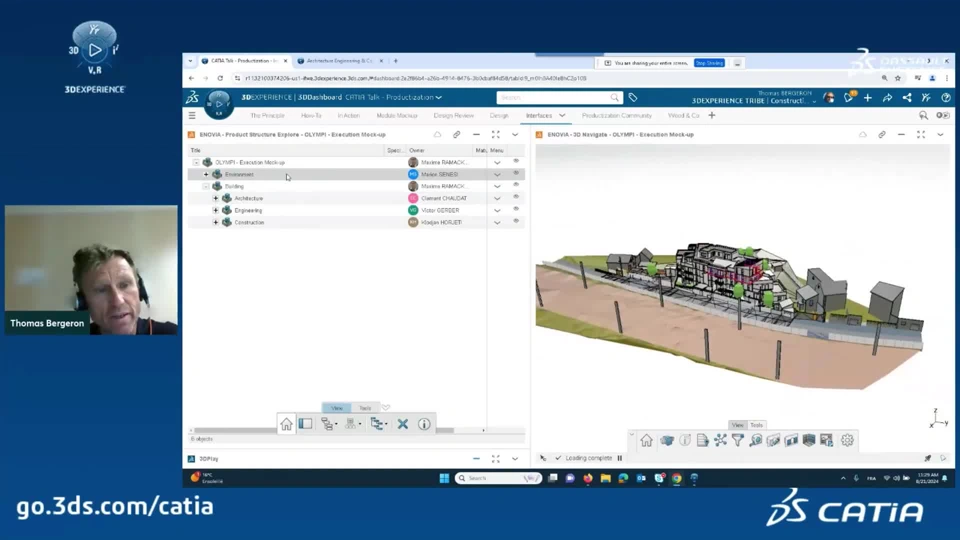The image size is (960, 540).
Task: Open the Design Review tab
Action: tap(454, 115)
